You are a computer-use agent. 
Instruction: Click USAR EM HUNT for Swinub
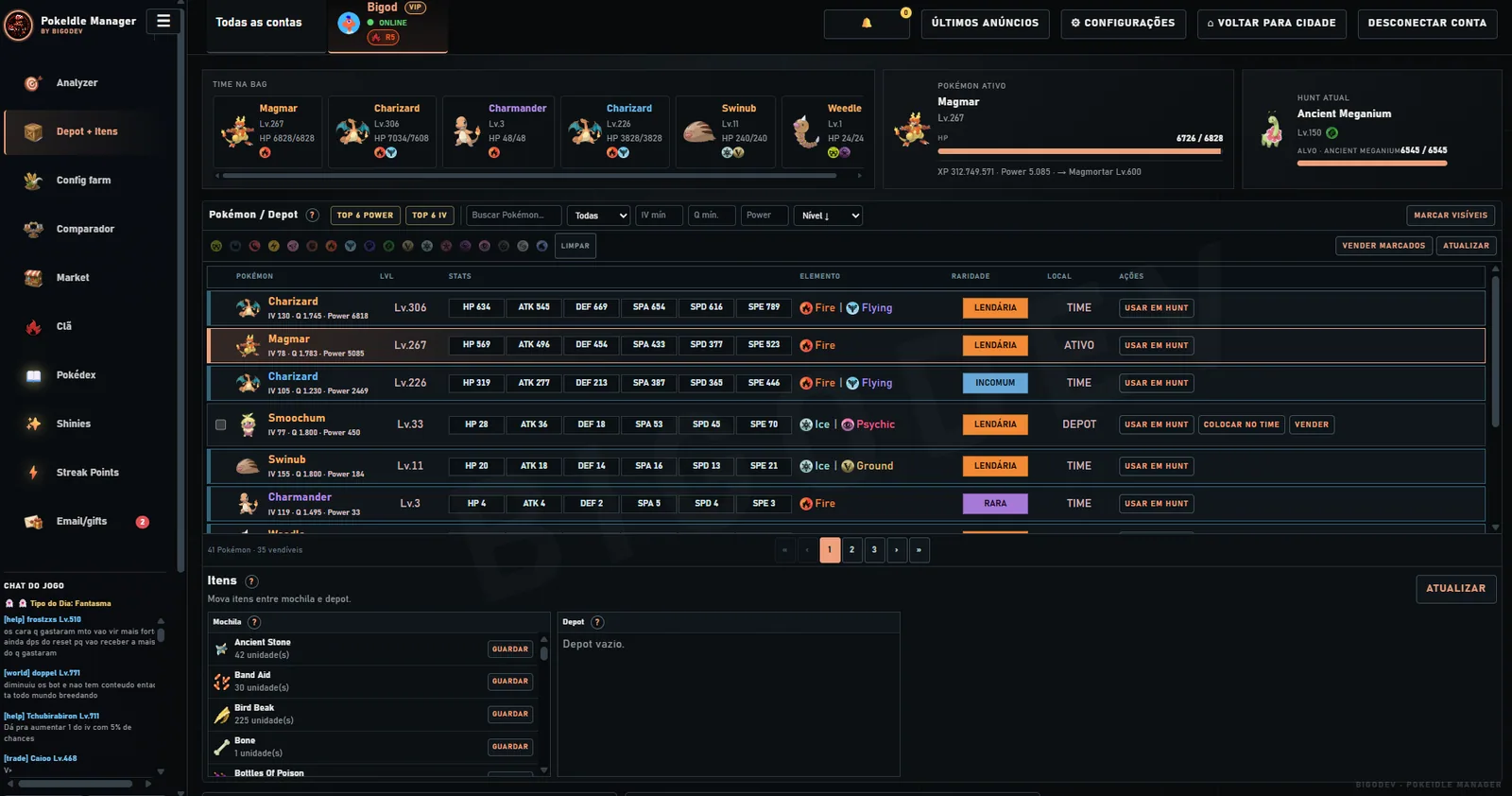(x=1157, y=466)
